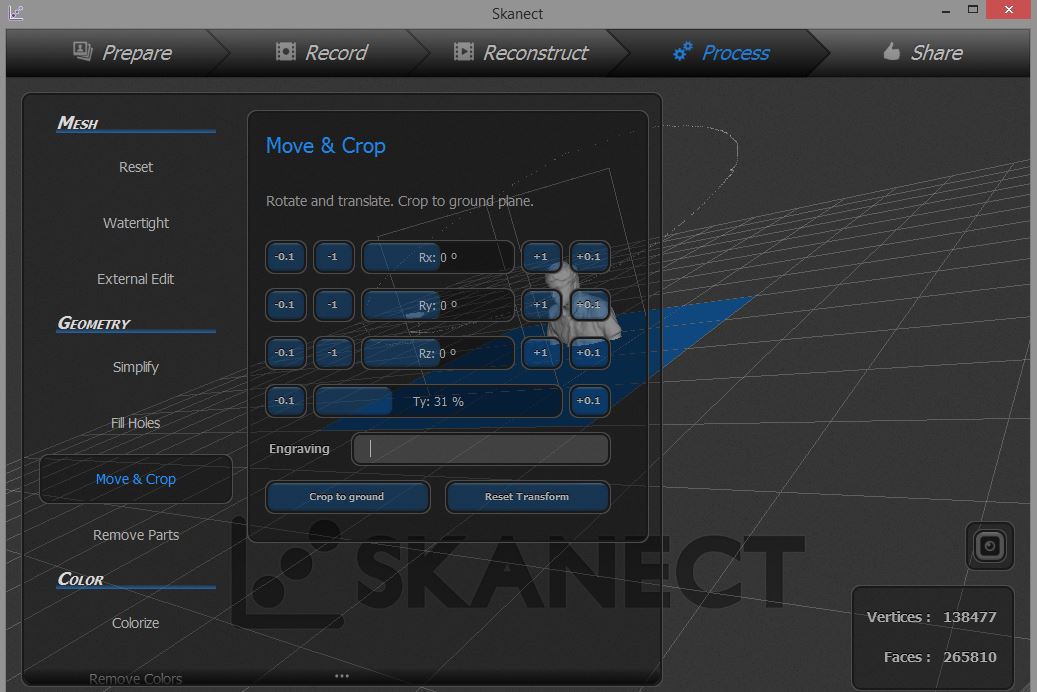This screenshot has width=1037, height=692.
Task: Open the Prepare tab
Action: pos(123,52)
